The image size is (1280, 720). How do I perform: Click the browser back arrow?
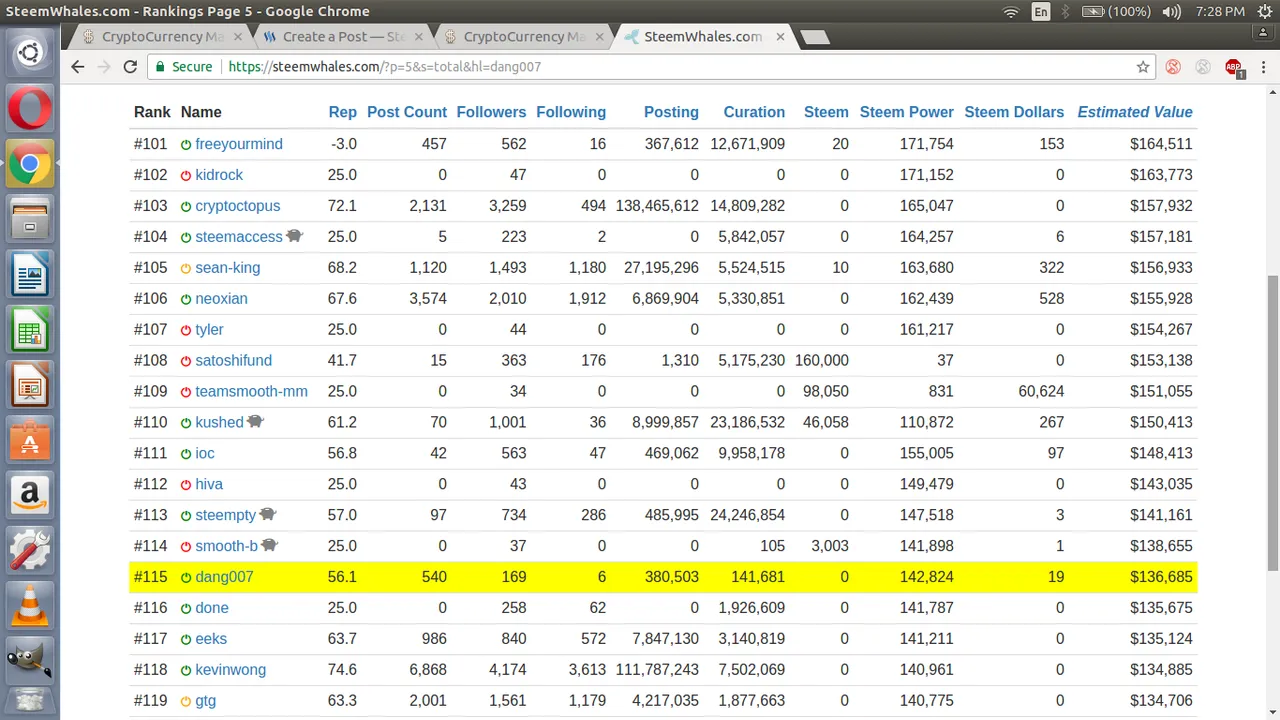(x=78, y=67)
